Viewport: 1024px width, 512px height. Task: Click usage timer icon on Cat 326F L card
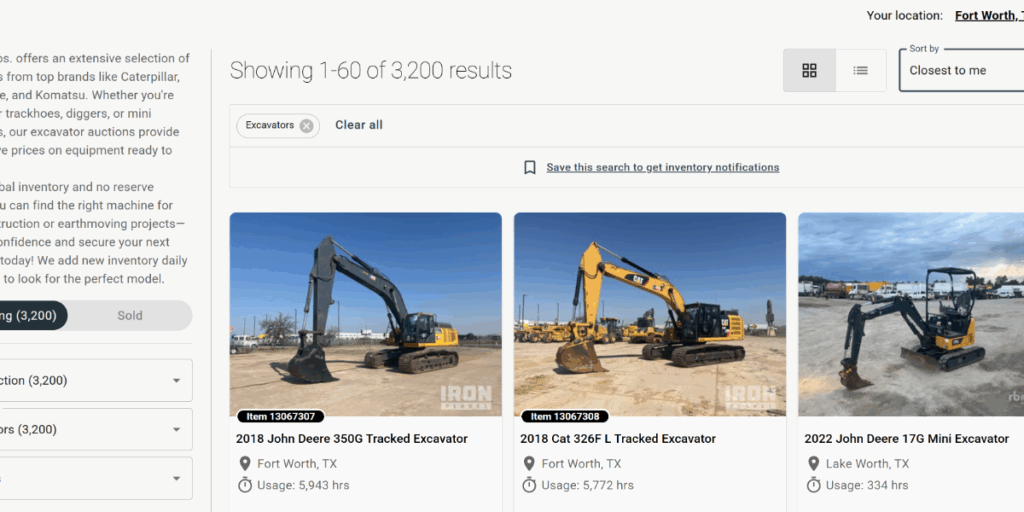click(529, 485)
